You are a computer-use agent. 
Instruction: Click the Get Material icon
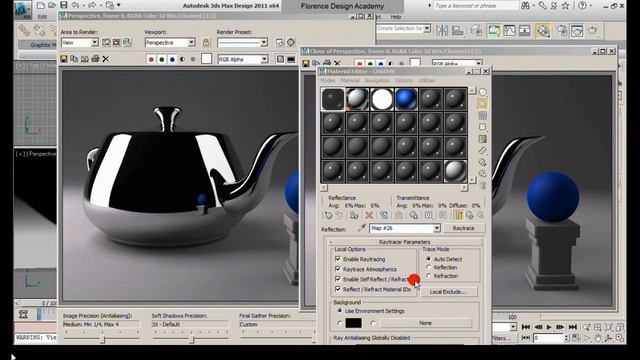click(x=328, y=215)
